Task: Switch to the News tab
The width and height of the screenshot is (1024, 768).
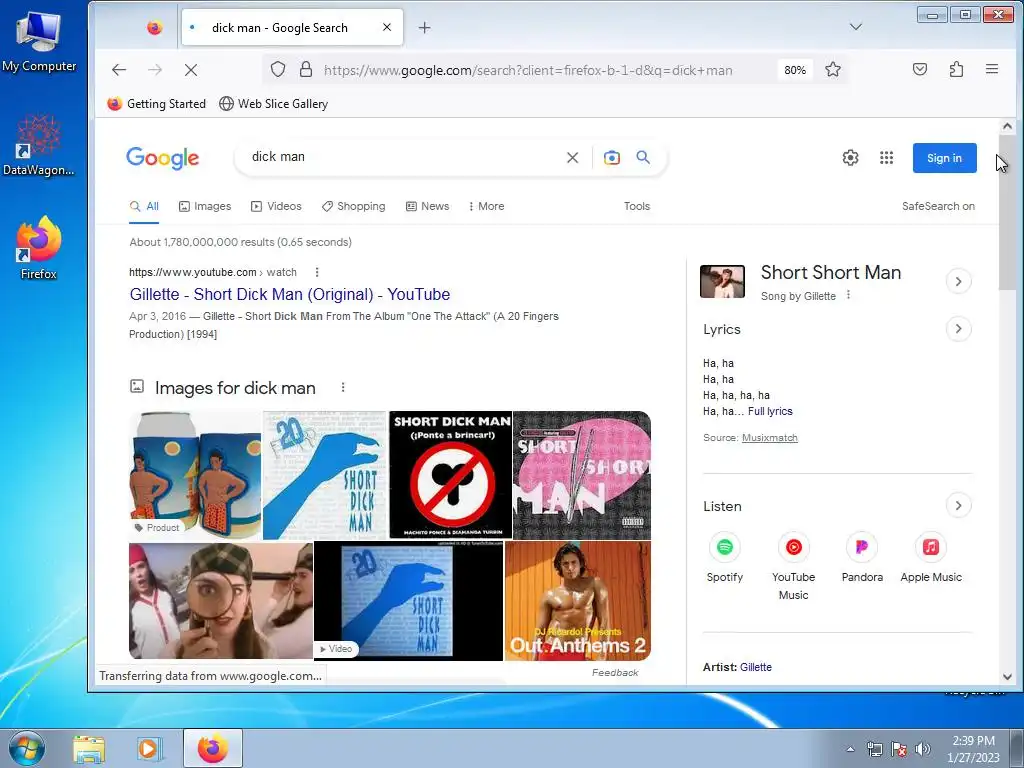Action: pos(428,206)
